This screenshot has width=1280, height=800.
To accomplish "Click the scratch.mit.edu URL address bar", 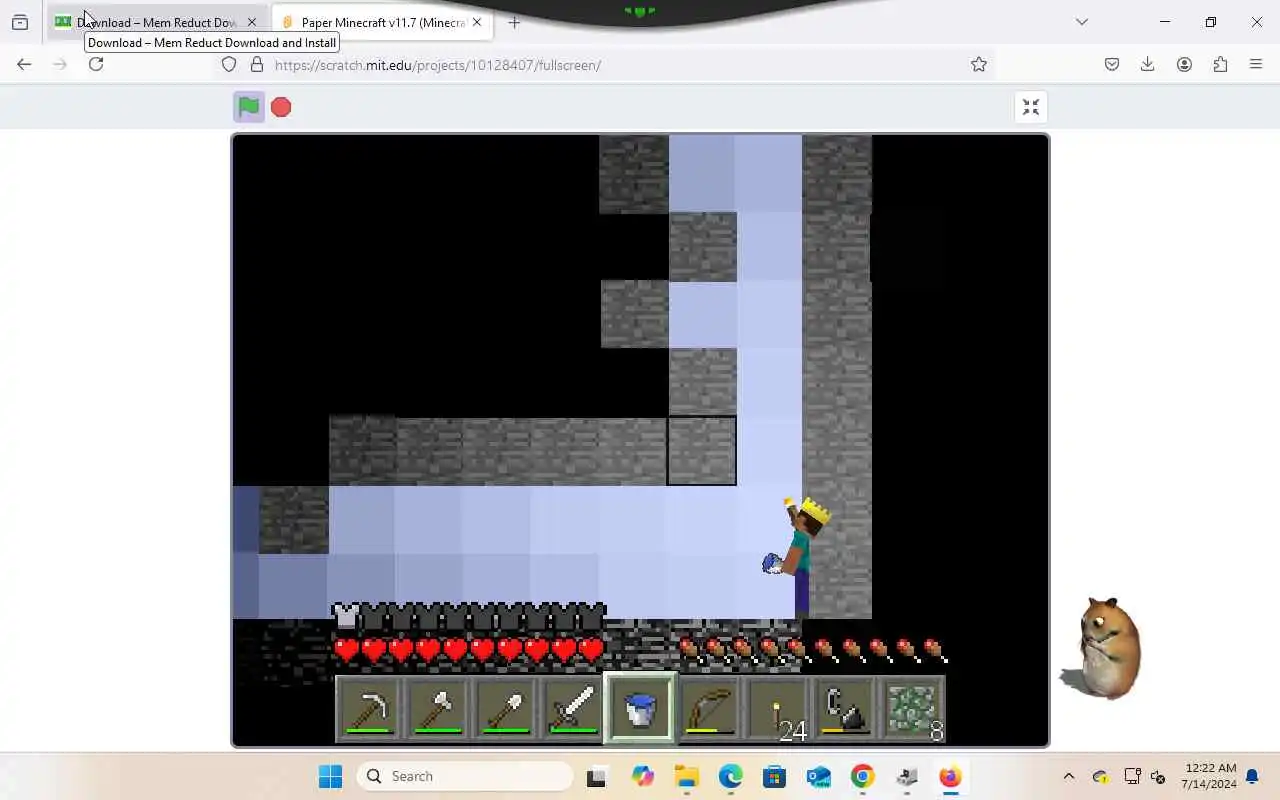I will (608, 64).
